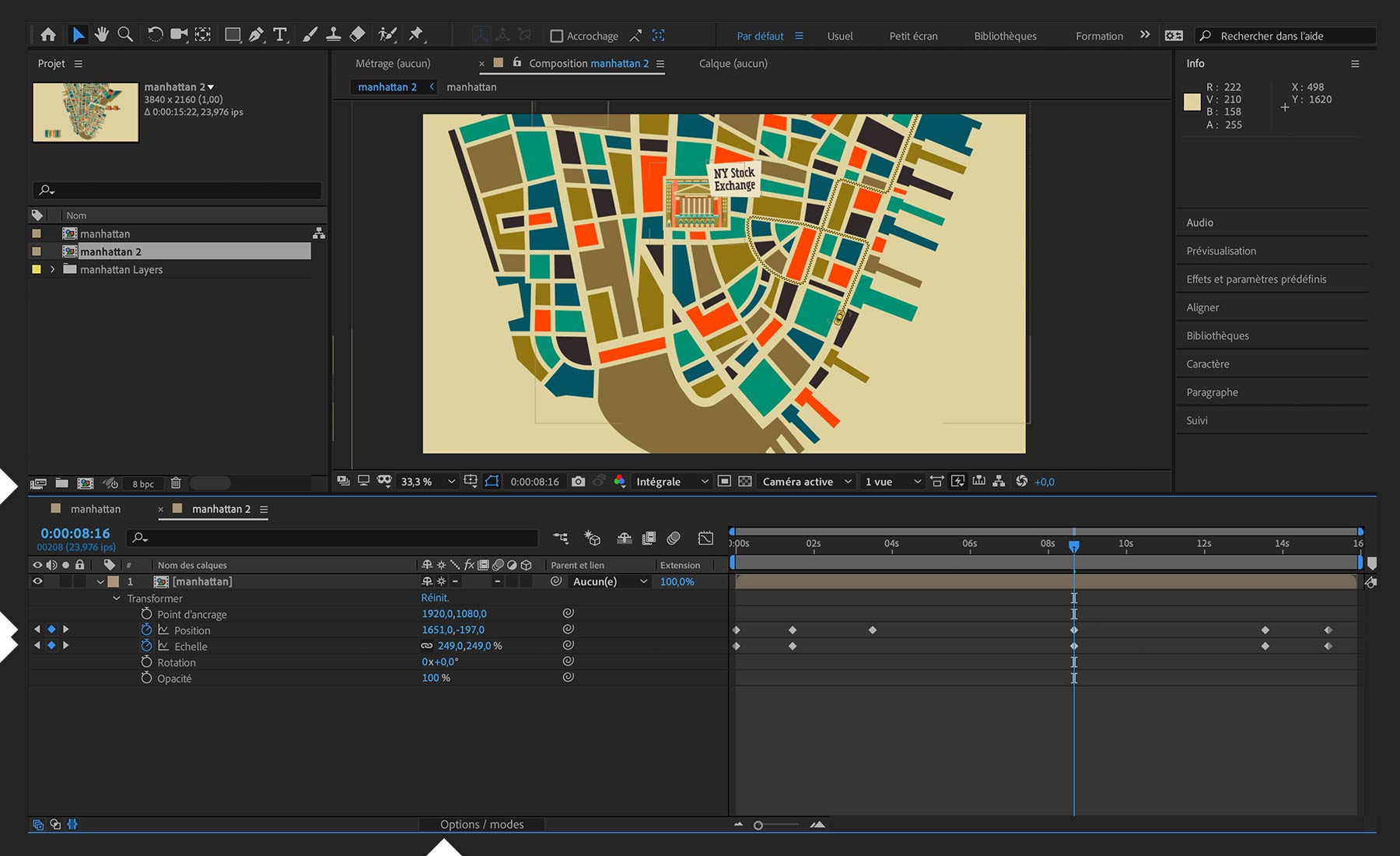Hide the manhattan layer eye icon

tap(37, 581)
